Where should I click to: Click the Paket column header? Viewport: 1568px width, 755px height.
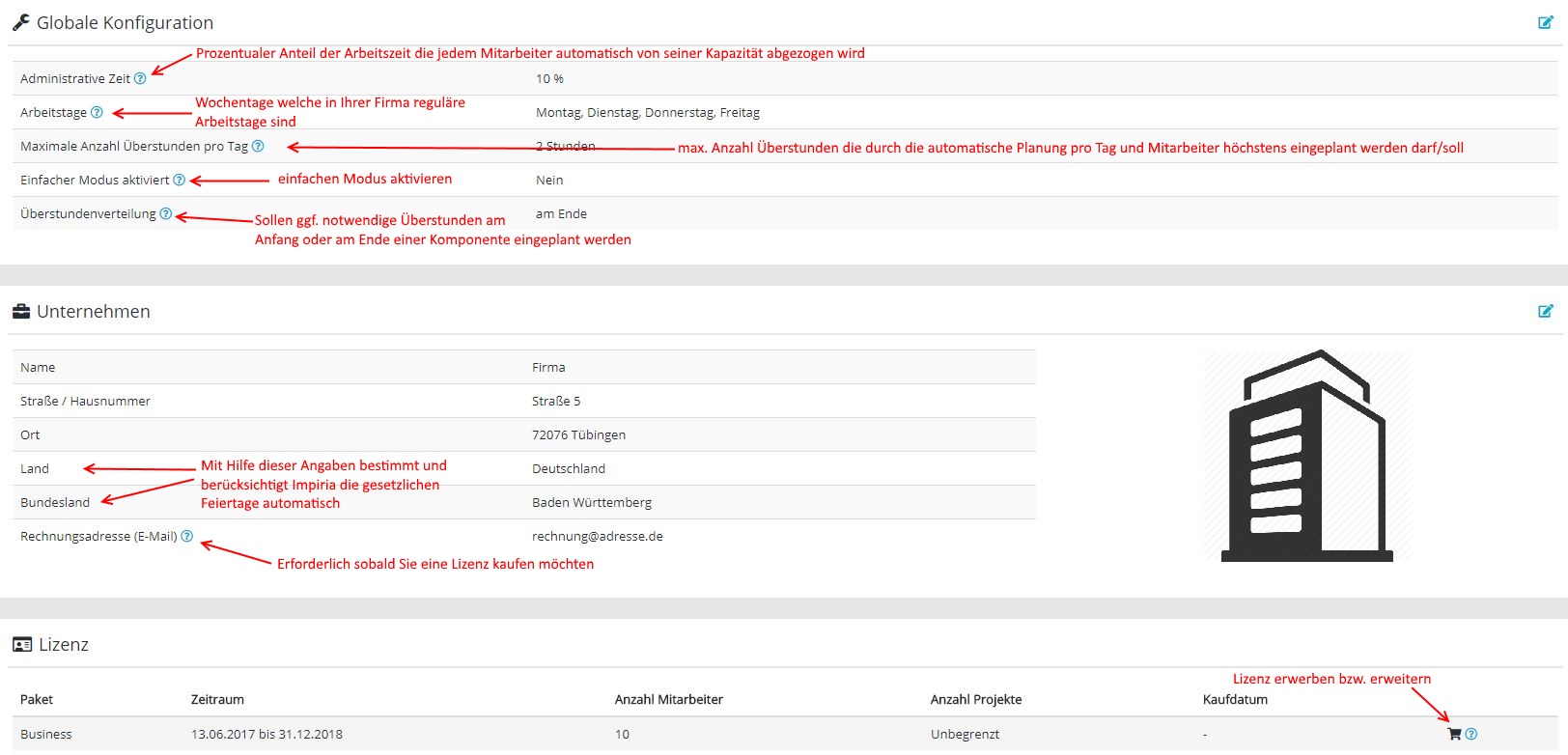(x=37, y=699)
